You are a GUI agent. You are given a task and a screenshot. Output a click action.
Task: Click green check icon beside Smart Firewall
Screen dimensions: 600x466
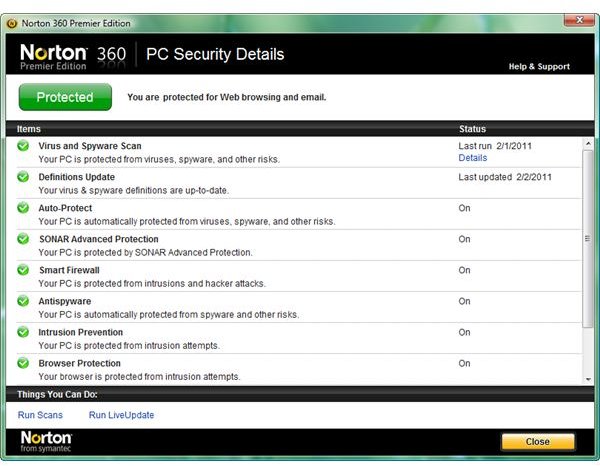tap(23, 269)
